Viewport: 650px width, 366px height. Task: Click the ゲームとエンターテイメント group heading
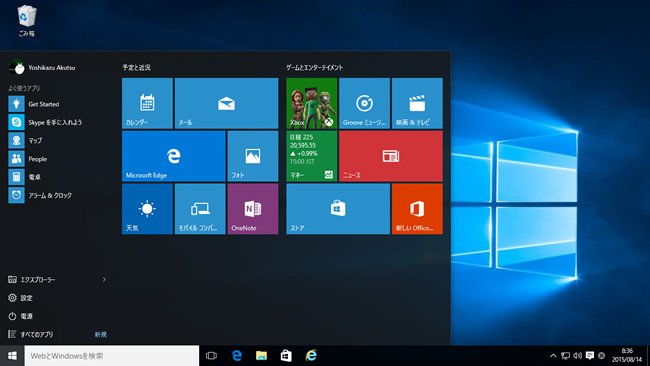tap(315, 68)
